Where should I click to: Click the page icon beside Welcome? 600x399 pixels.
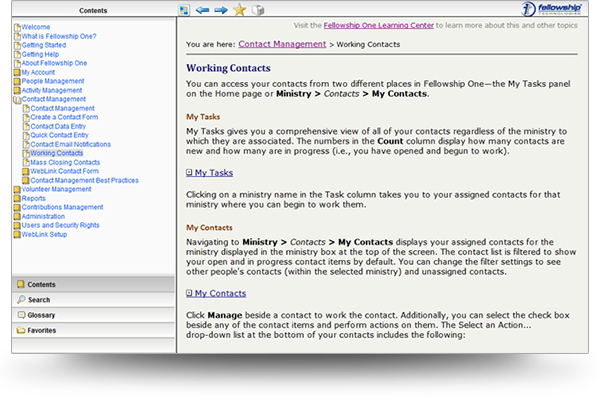[17, 27]
